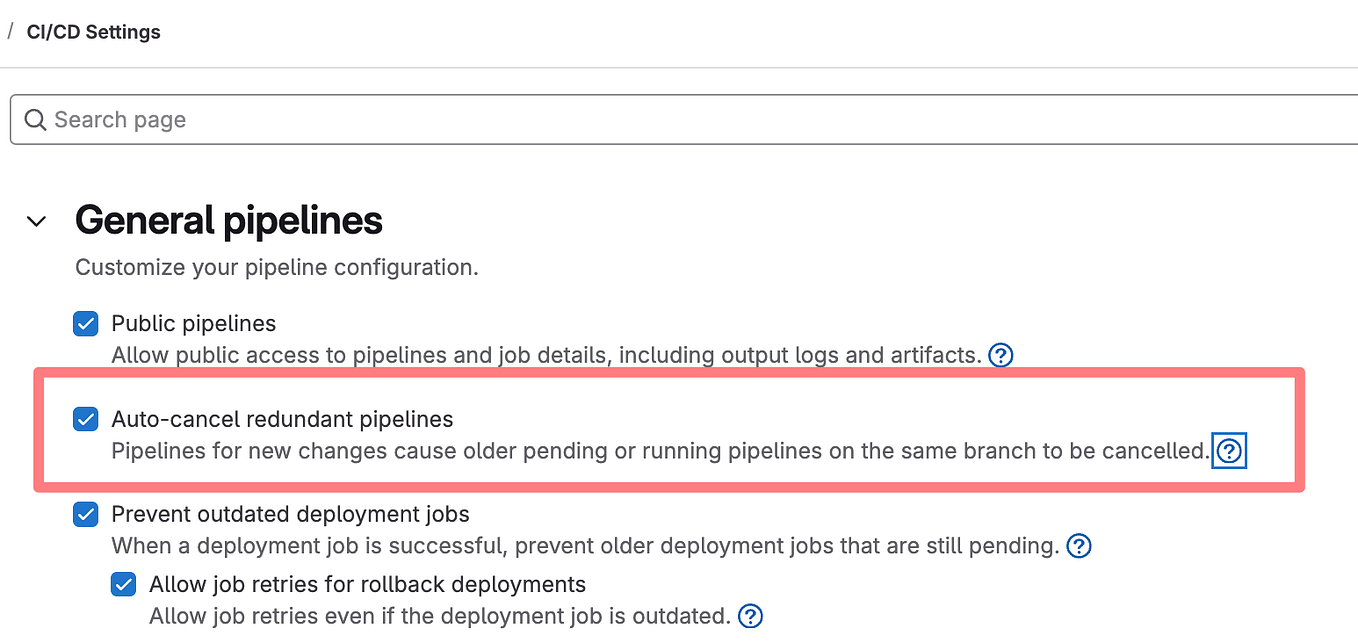The width and height of the screenshot is (1358, 643).
Task: Select the Auto-cancel redundant pipelines label
Action: (284, 419)
